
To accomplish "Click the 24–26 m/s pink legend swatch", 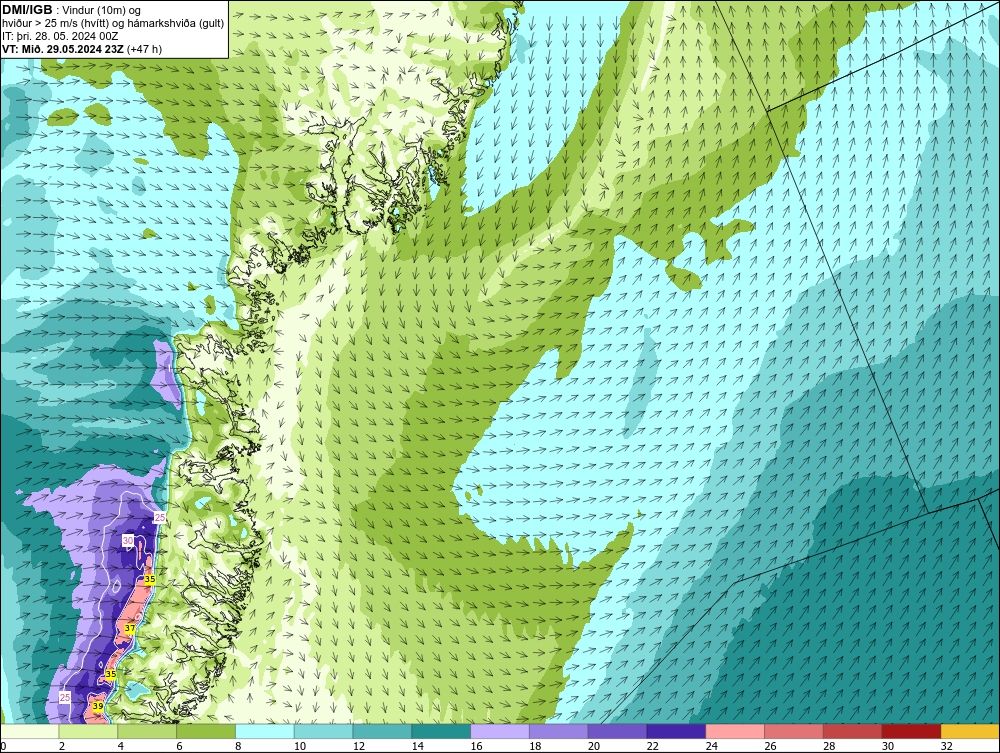I will [x=735, y=731].
